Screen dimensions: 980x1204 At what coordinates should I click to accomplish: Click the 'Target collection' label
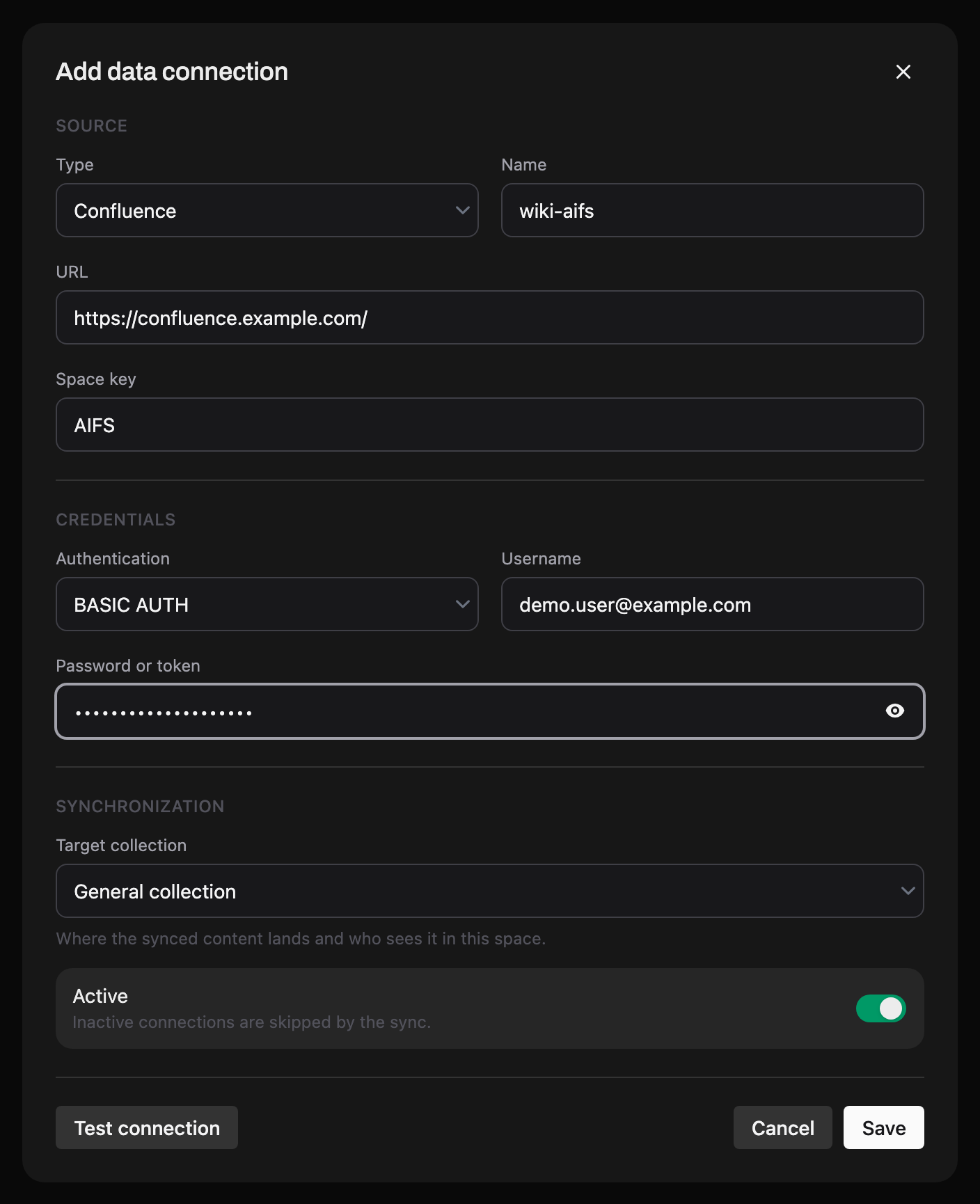pyautogui.click(x=121, y=846)
